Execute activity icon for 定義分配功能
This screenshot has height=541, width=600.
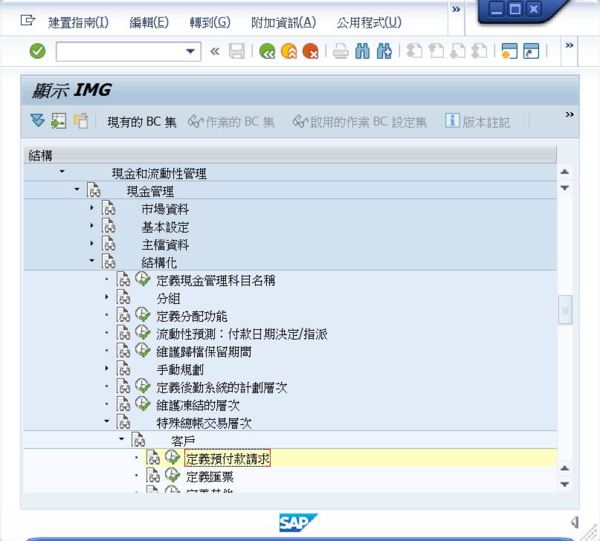coord(142,316)
